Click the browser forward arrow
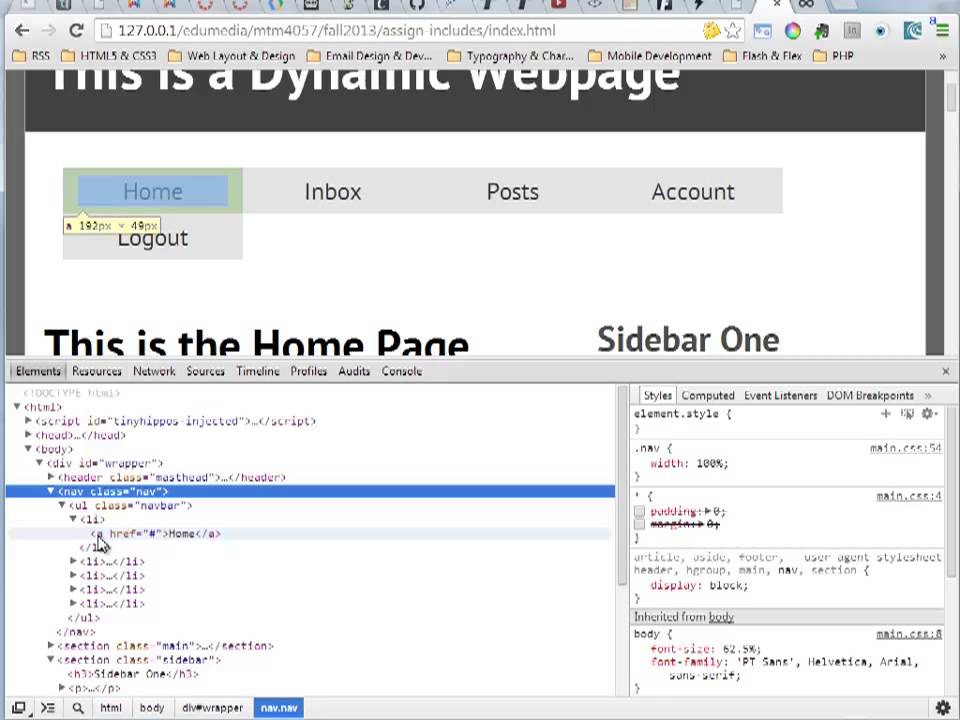 click(x=49, y=31)
